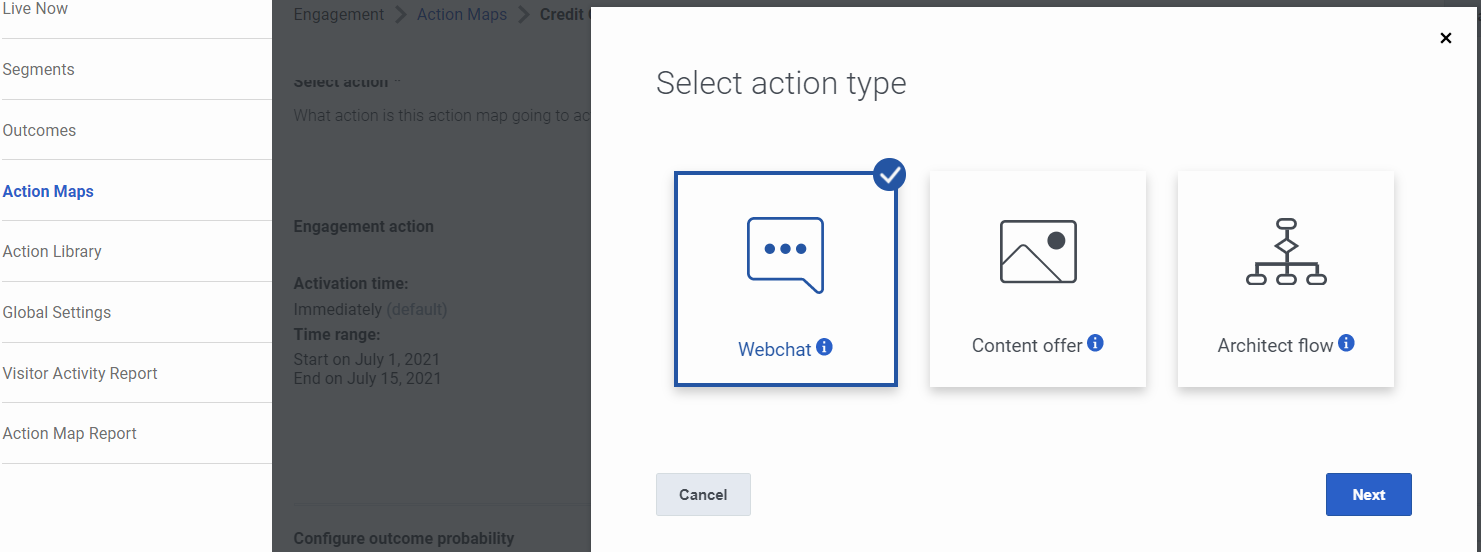Click the blue selected checkmark badge
The height and width of the screenshot is (552, 1481).
click(889, 175)
